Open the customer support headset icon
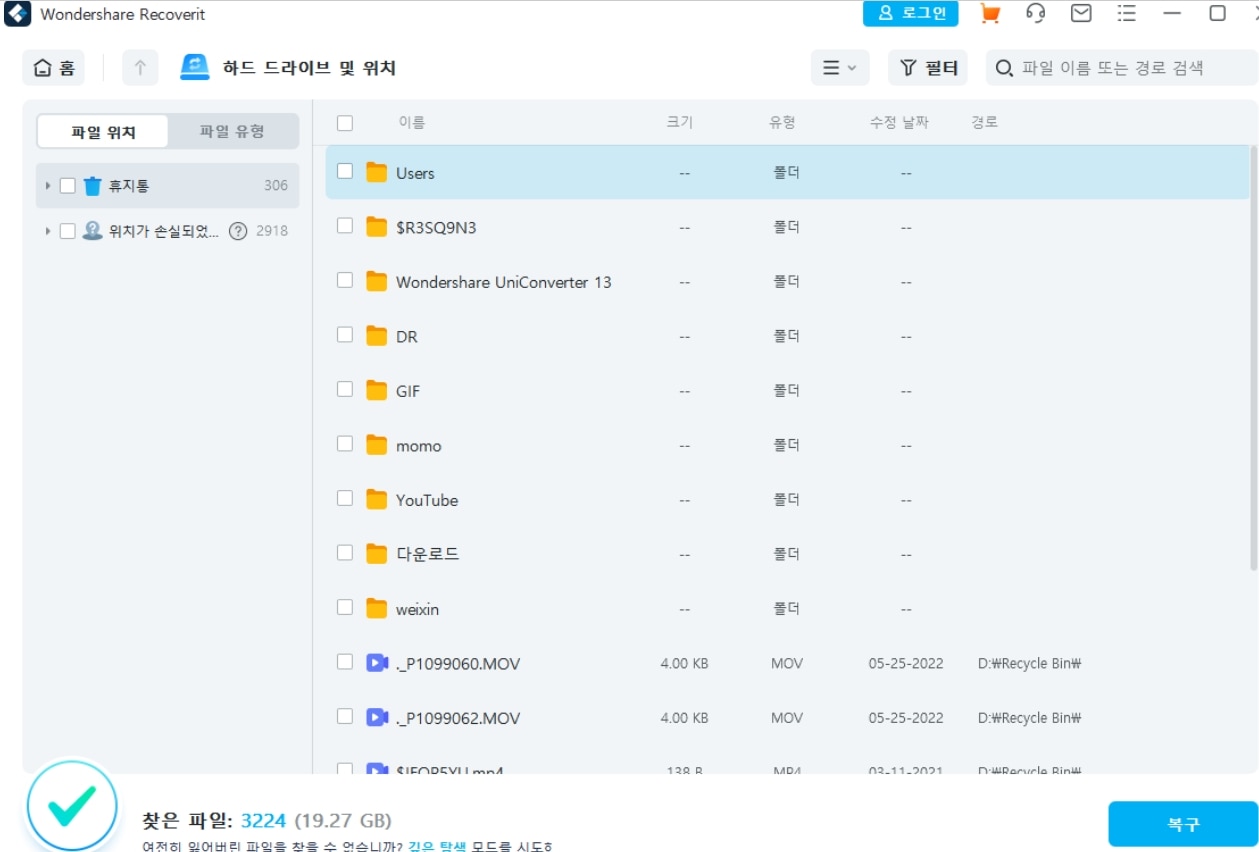This screenshot has height=852, width=1259. click(1036, 14)
